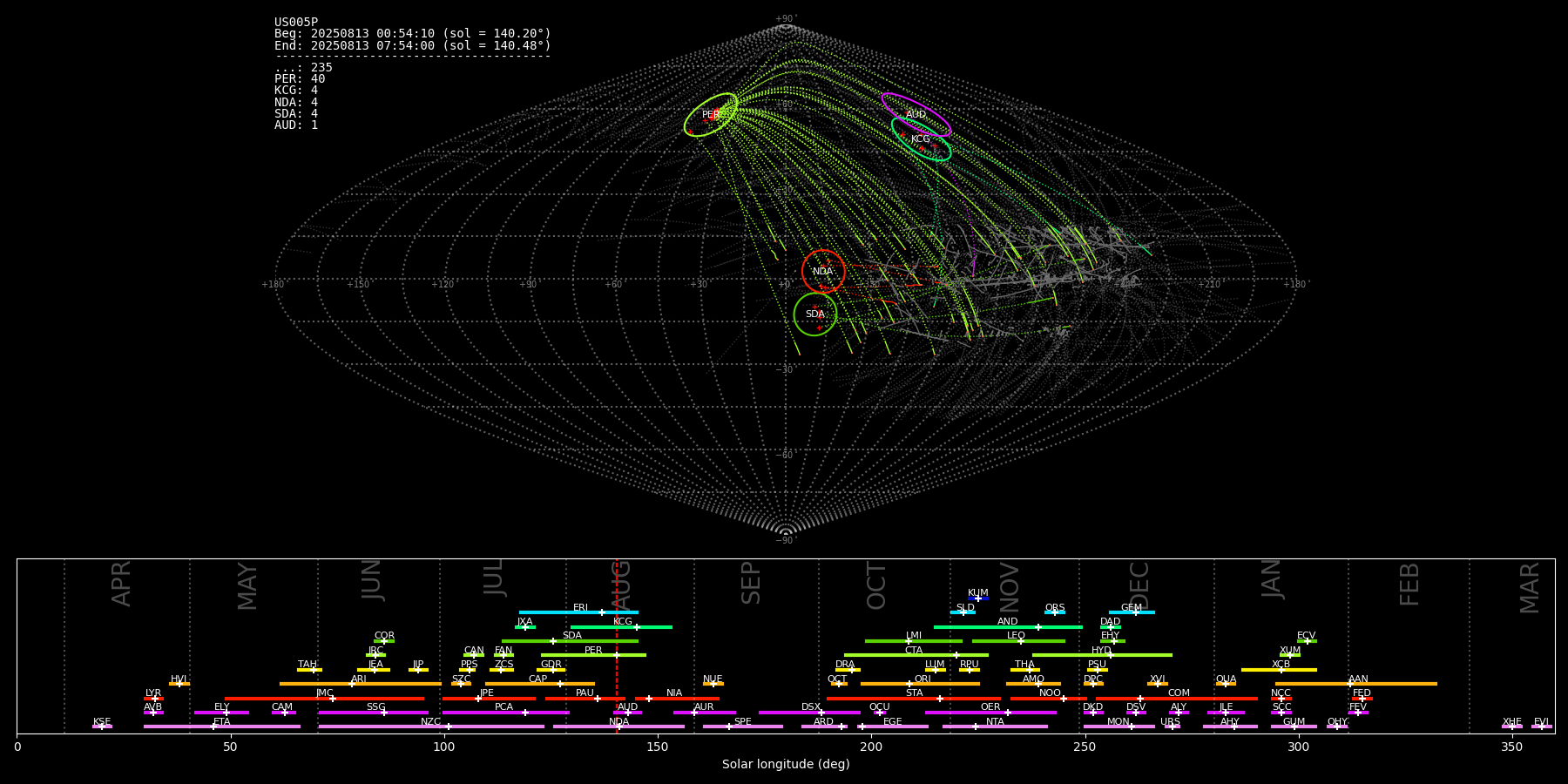Click the red PAU shower bar

pyautogui.click(x=585, y=699)
